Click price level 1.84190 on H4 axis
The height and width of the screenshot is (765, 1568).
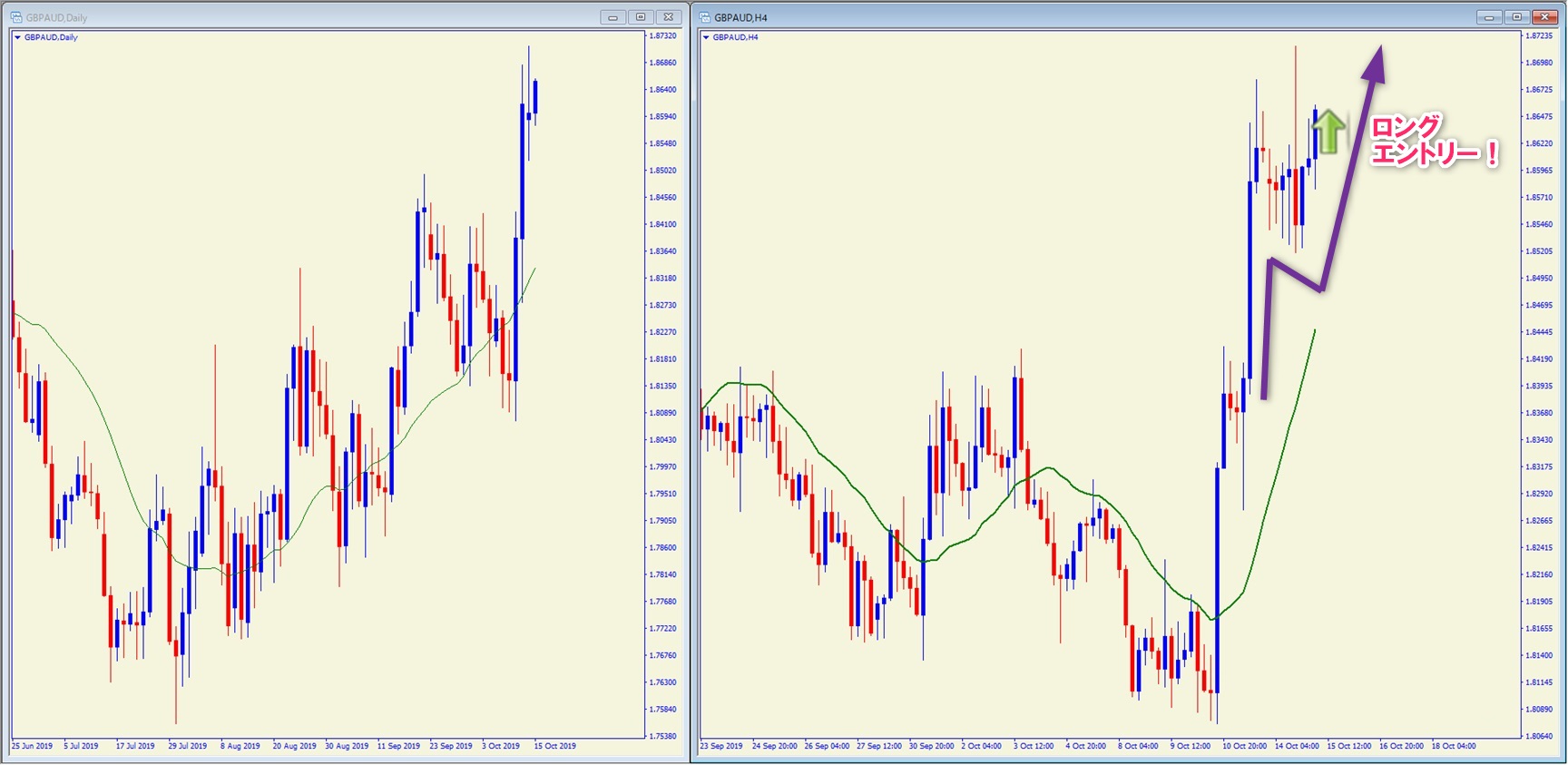(1538, 358)
